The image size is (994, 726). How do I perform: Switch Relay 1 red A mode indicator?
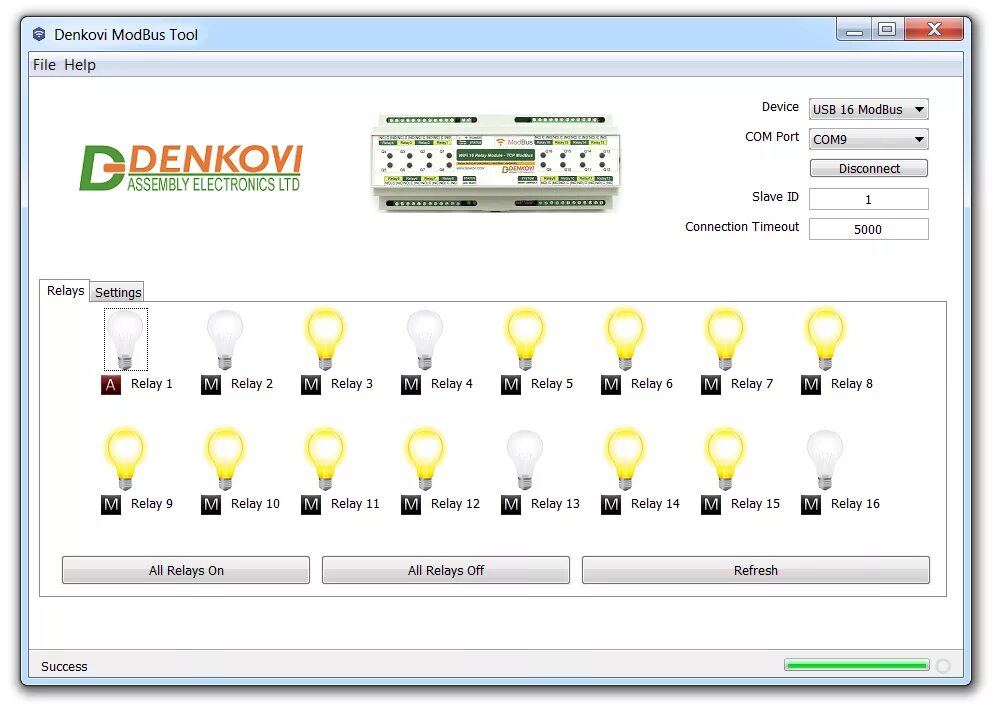click(111, 385)
